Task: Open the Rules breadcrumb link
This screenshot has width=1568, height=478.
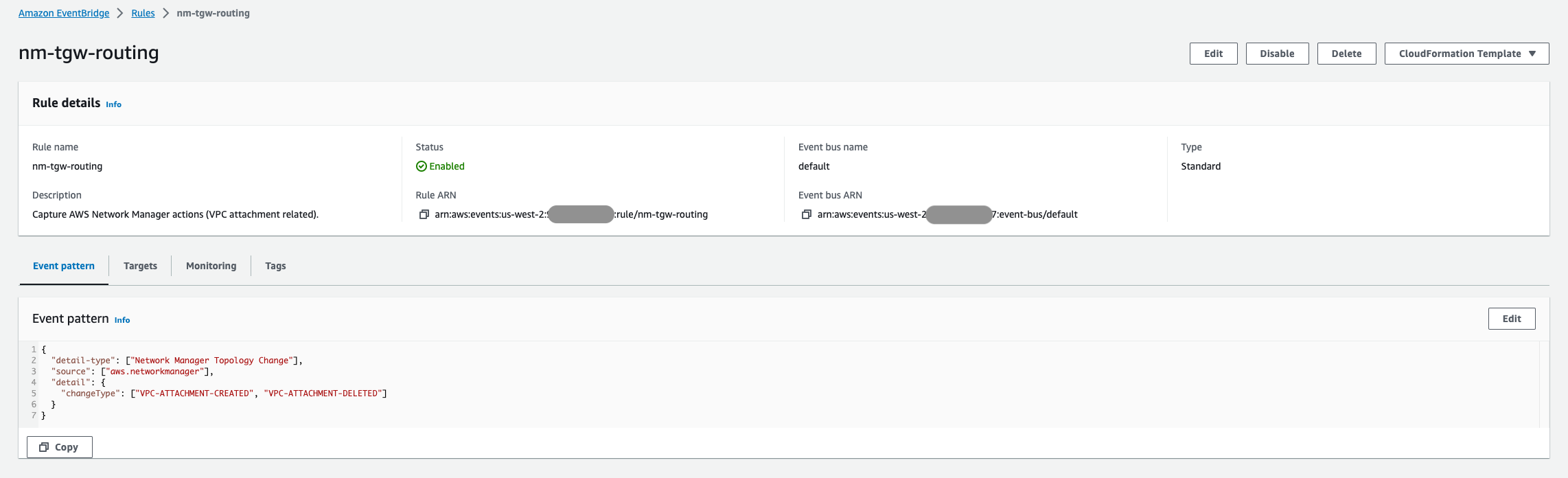Action: coord(143,13)
